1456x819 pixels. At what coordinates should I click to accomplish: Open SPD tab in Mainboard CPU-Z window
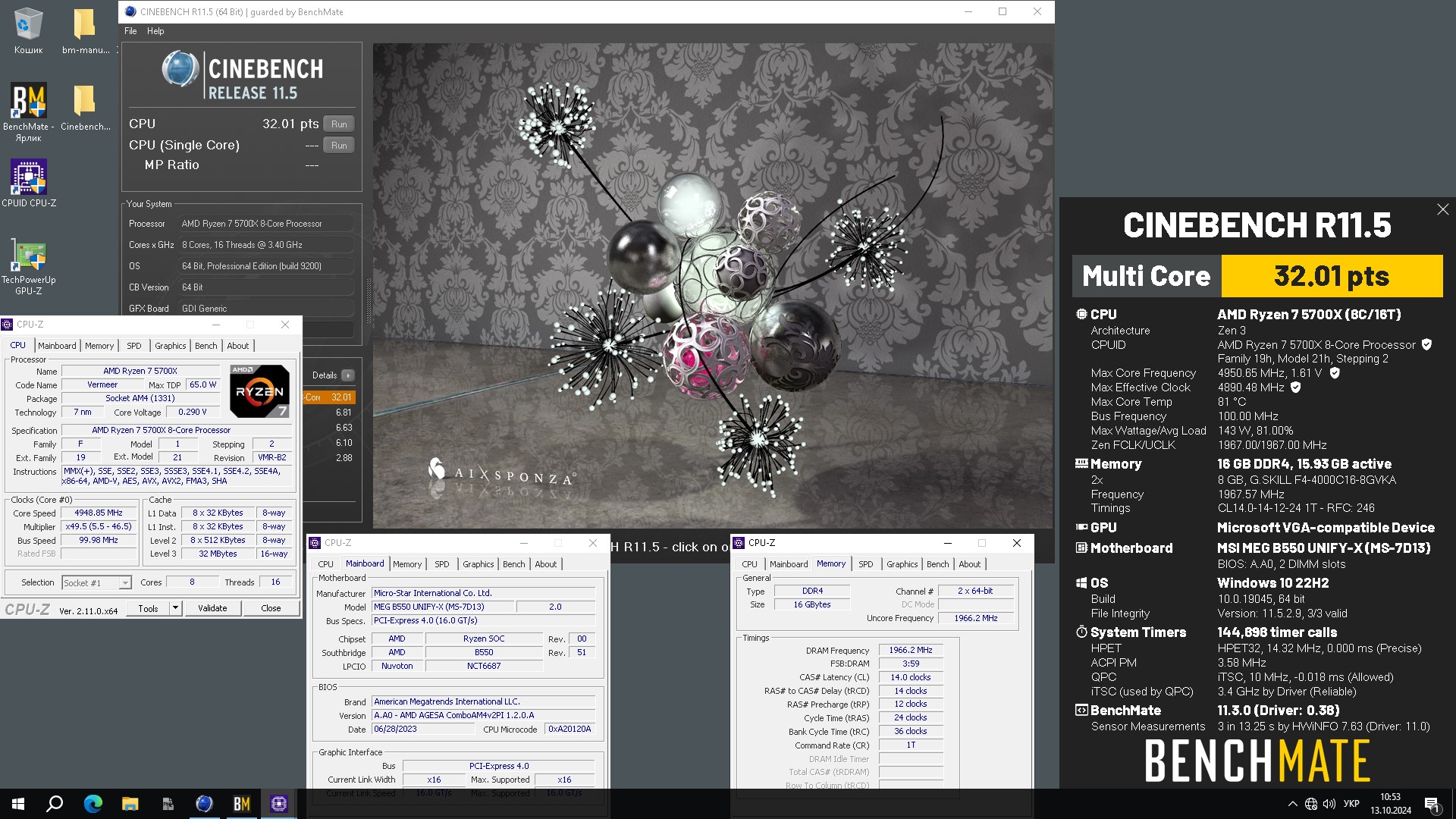(442, 564)
